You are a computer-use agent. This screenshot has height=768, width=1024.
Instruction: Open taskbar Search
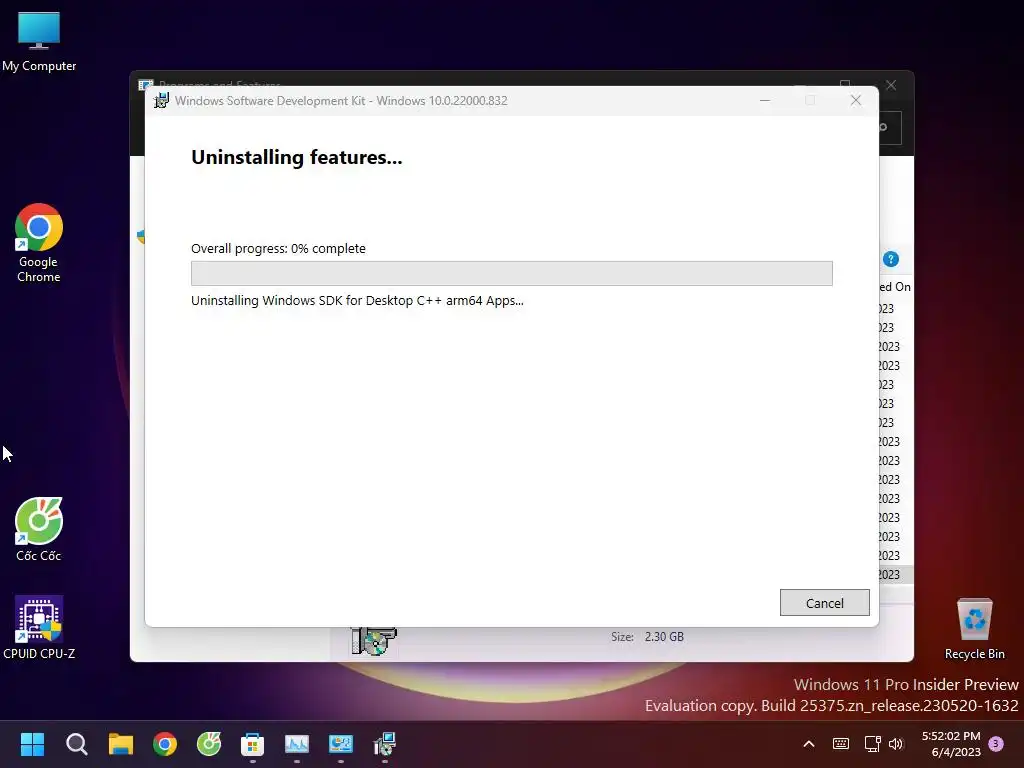click(76, 744)
